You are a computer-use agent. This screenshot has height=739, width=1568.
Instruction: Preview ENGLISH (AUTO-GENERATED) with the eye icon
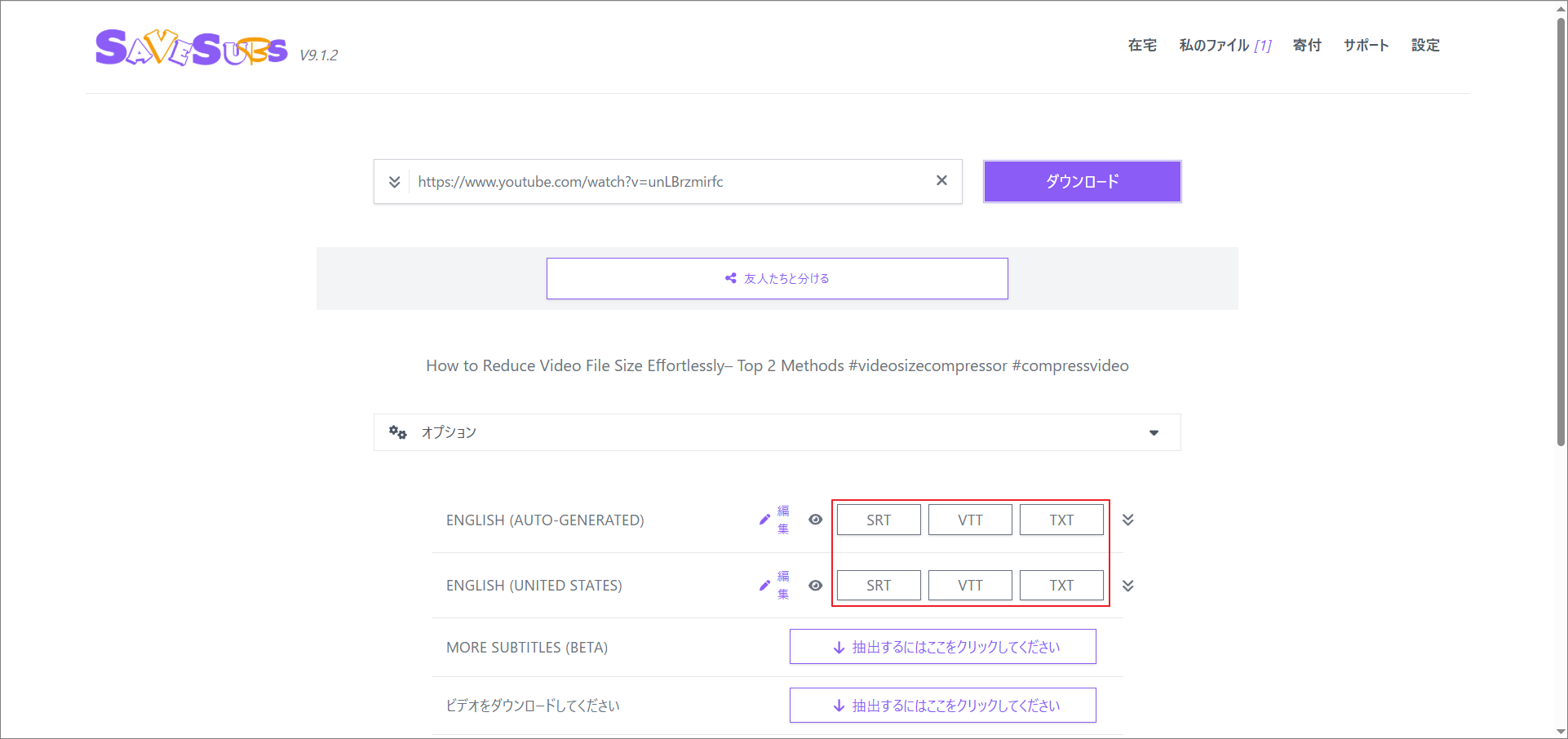pyautogui.click(x=815, y=519)
